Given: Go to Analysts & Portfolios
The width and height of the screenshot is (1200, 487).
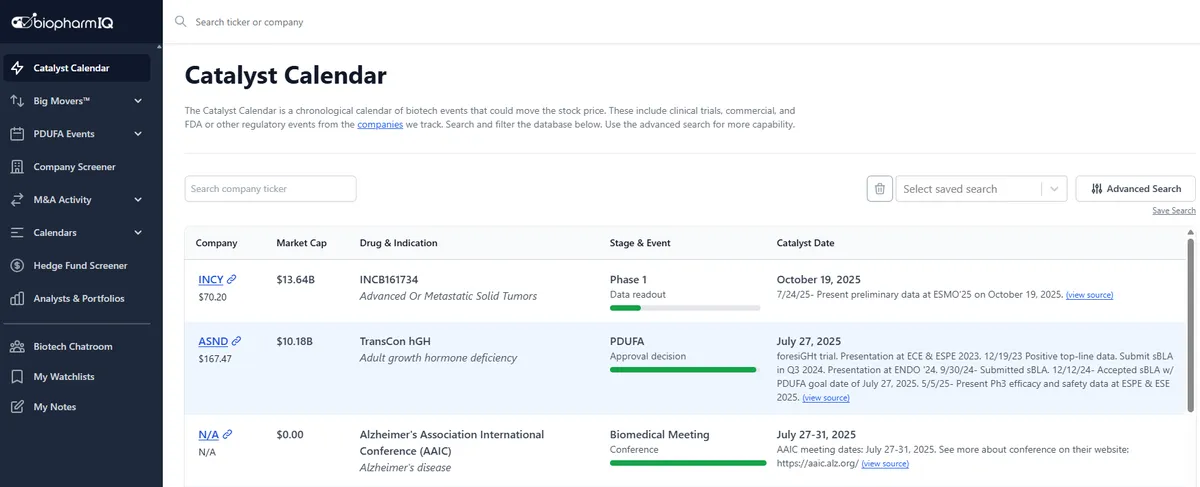Looking at the screenshot, I should point(77,299).
